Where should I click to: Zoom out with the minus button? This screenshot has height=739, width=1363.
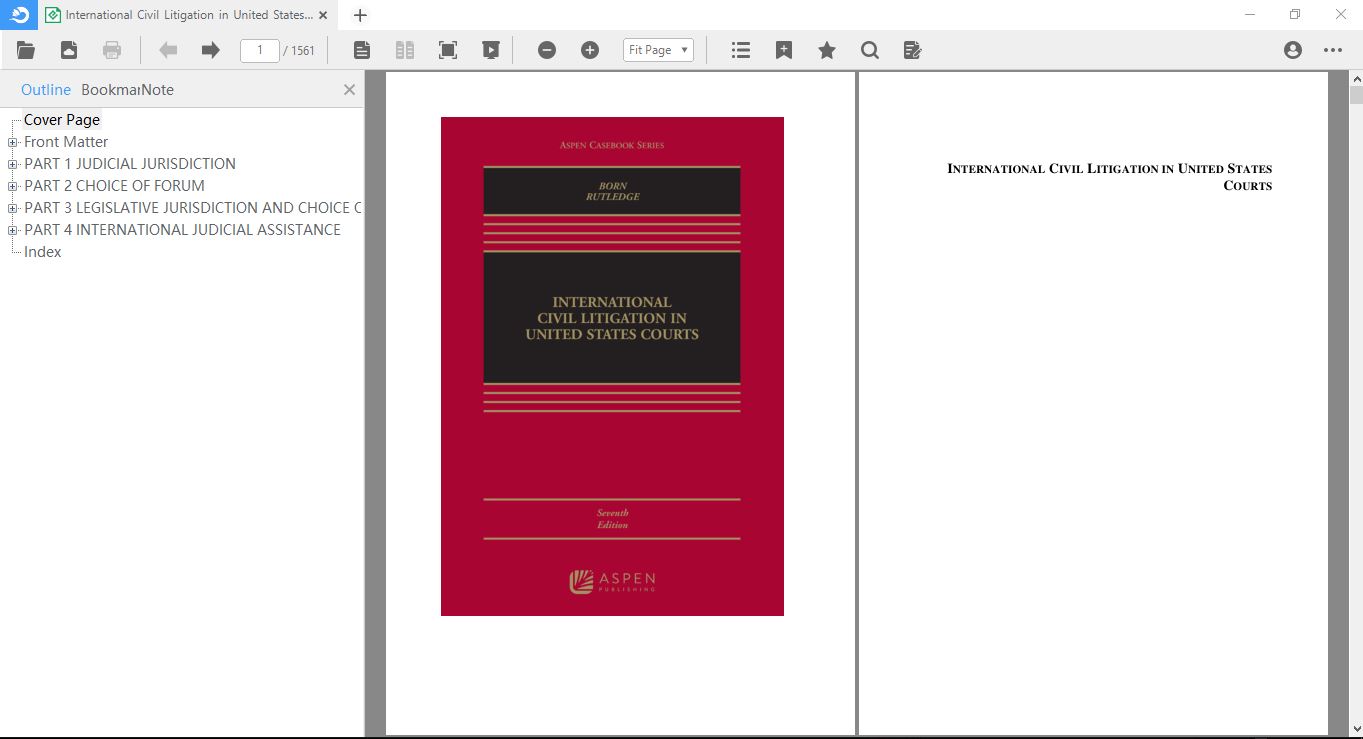coord(547,50)
